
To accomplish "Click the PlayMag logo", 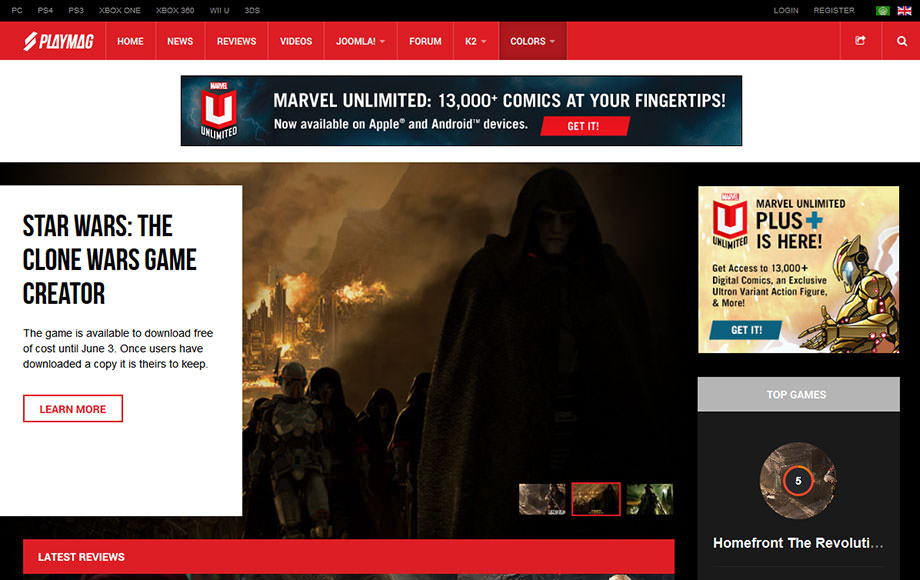I will coord(58,41).
